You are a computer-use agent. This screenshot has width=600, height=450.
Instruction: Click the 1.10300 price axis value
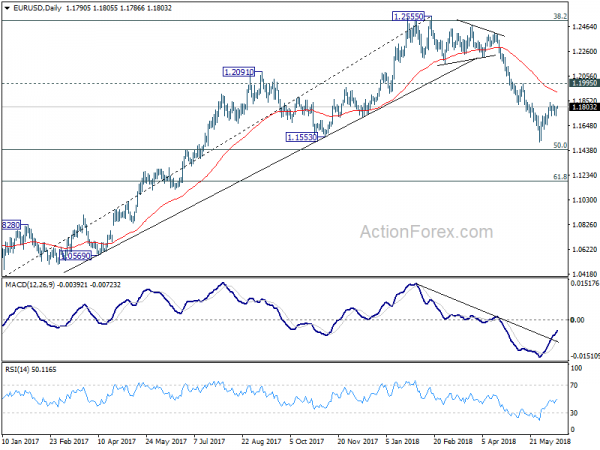584,200
